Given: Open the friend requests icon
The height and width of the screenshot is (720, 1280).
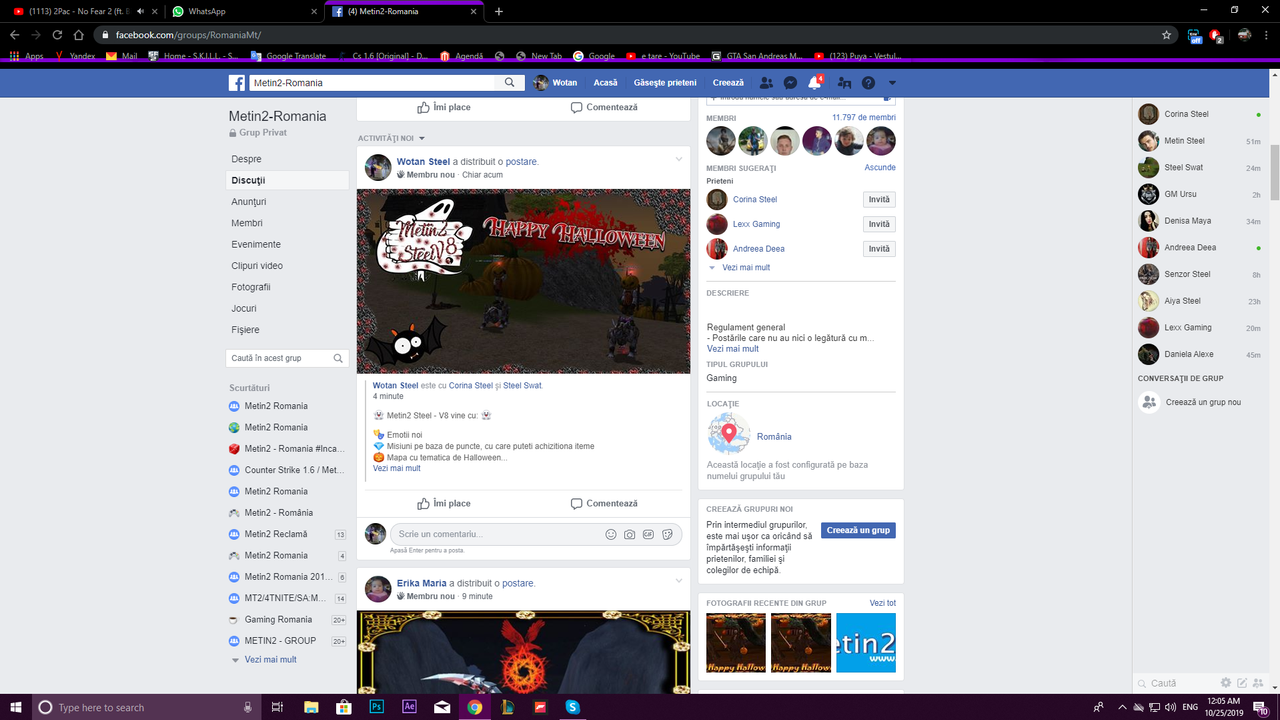Looking at the screenshot, I should 766,82.
